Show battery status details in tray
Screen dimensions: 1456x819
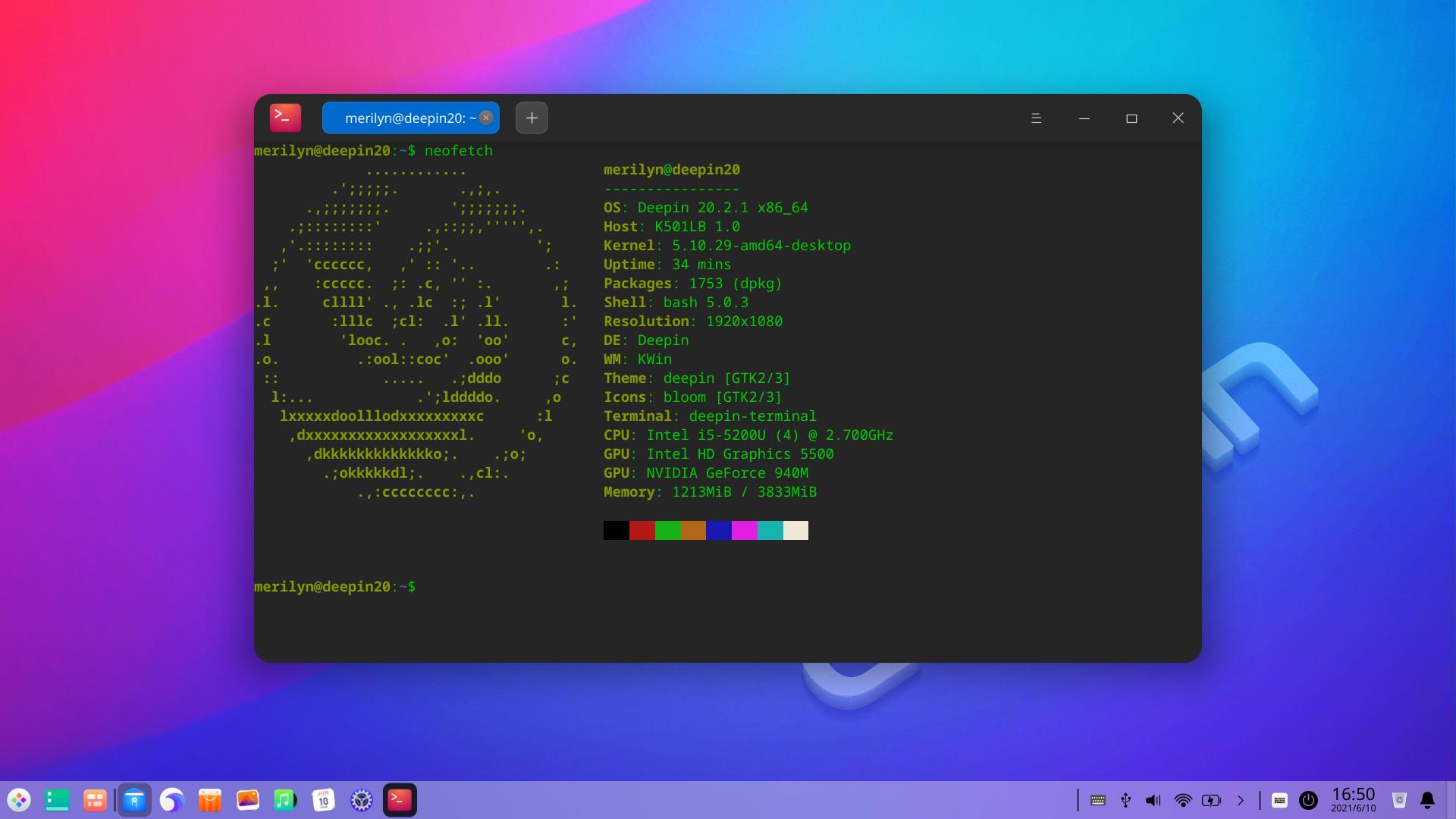click(1212, 800)
